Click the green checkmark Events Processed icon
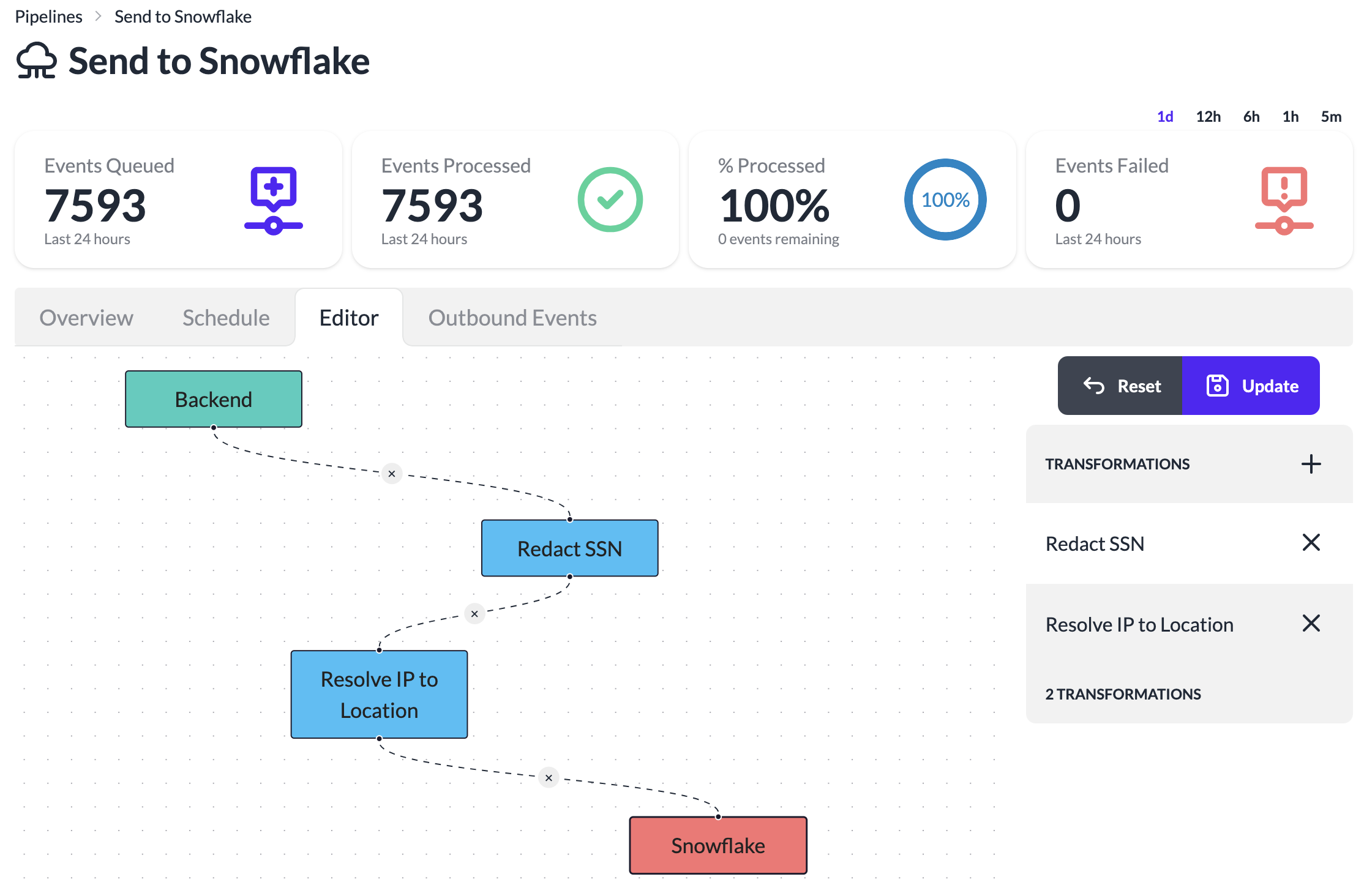This screenshot has width=1364, height=896. [610, 200]
